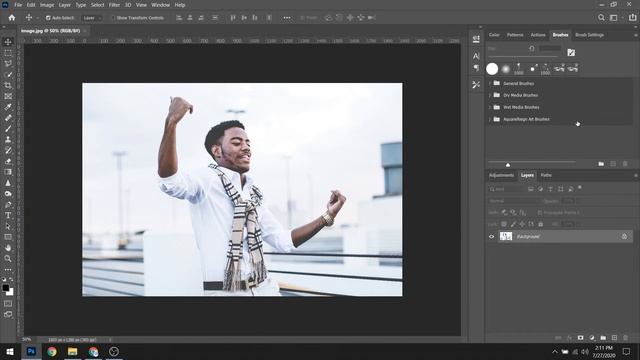Click the Share icon at top right

click(632, 18)
